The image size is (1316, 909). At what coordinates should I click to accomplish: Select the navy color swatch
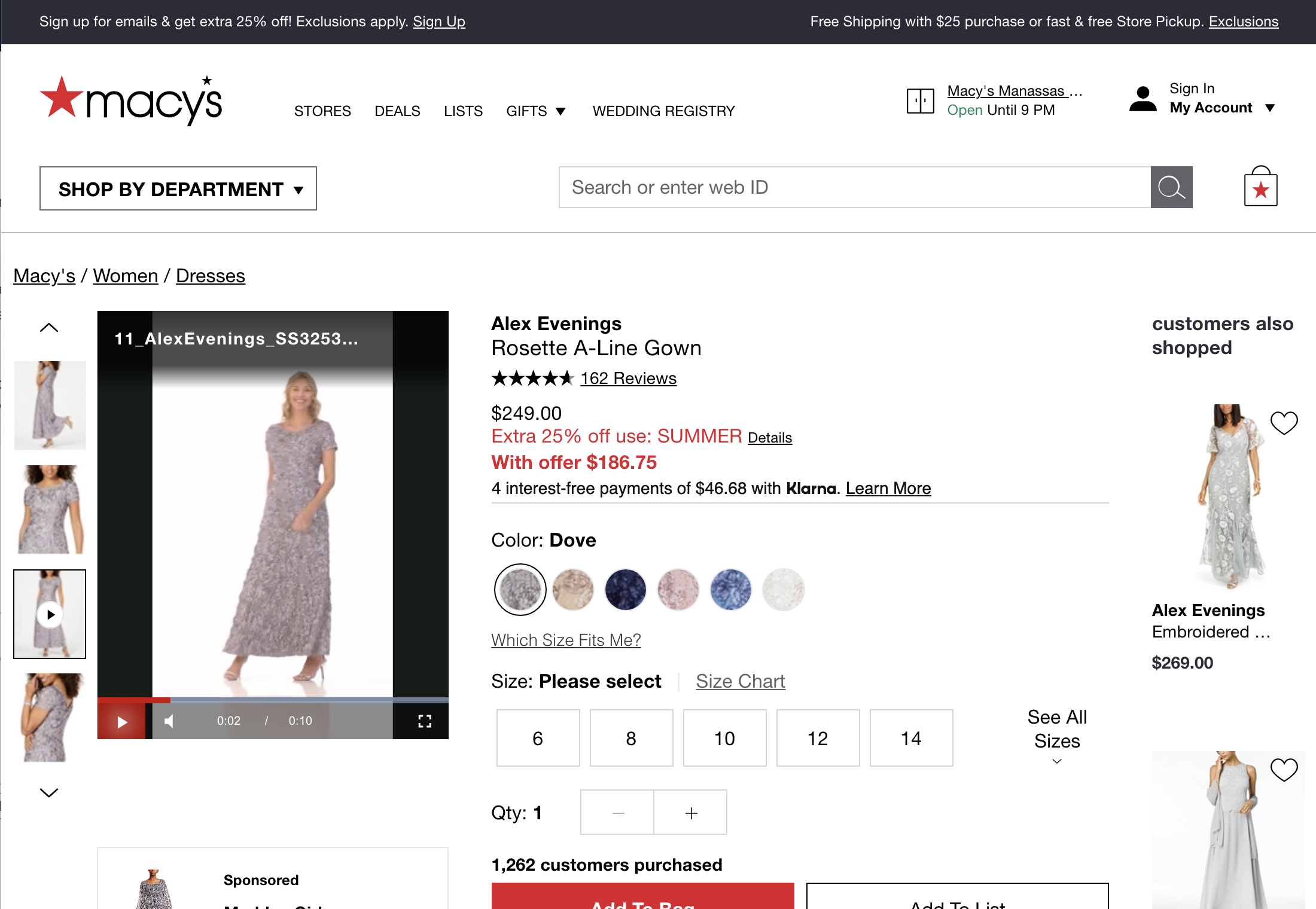[x=625, y=589]
